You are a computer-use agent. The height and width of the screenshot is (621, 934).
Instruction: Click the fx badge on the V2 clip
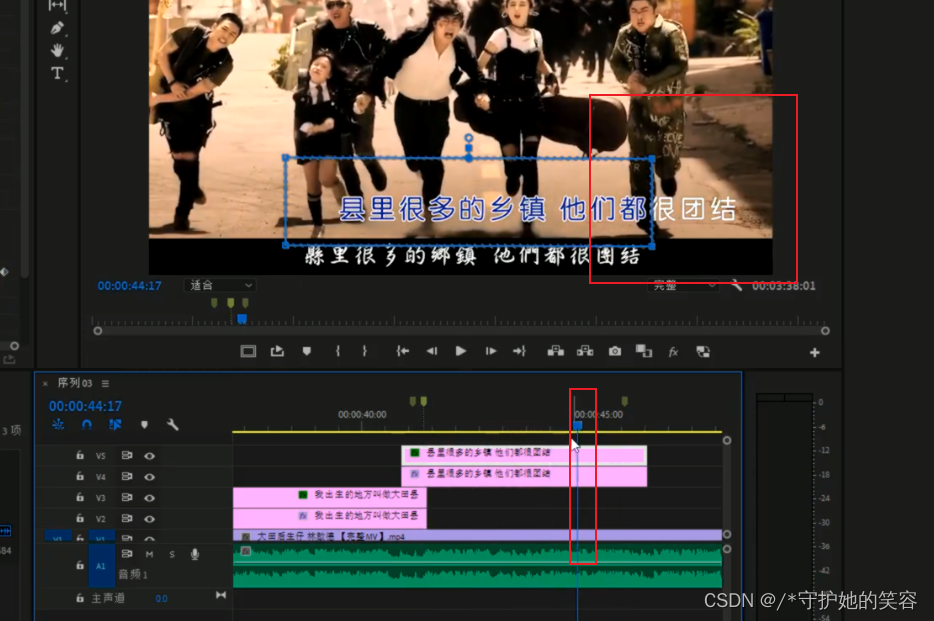[x=303, y=516]
